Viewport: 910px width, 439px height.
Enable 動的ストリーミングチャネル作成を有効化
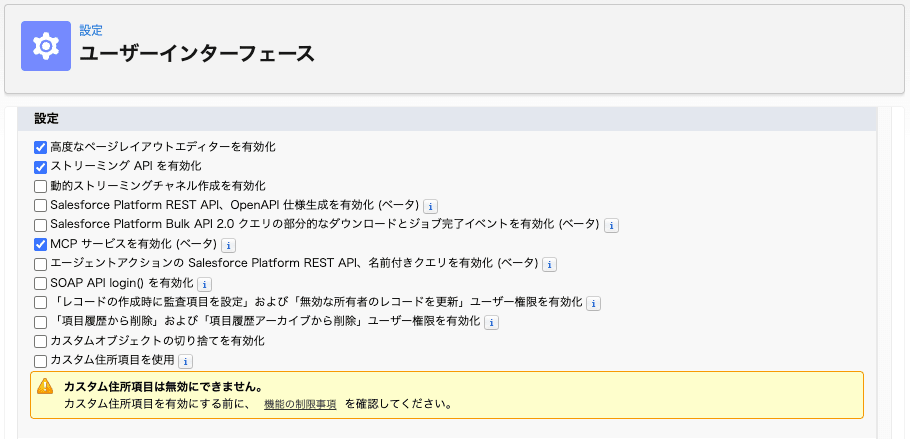[x=40, y=186]
